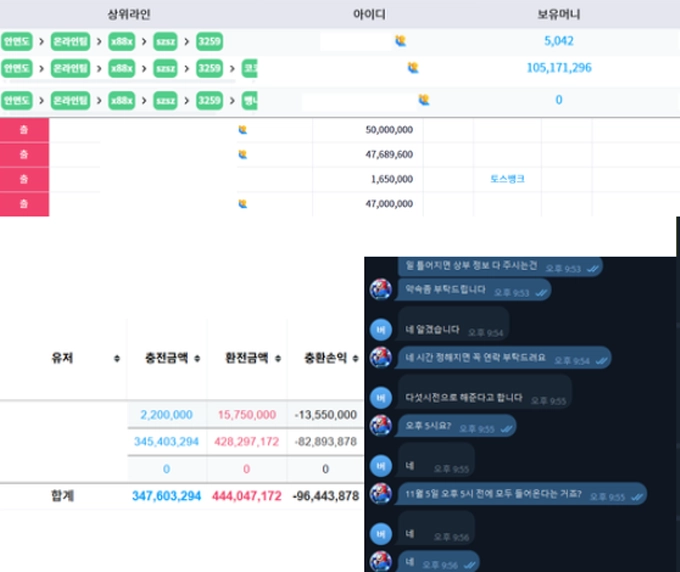Sort by the 충환손익 column header
This screenshot has height=572, width=680.
click(321, 358)
